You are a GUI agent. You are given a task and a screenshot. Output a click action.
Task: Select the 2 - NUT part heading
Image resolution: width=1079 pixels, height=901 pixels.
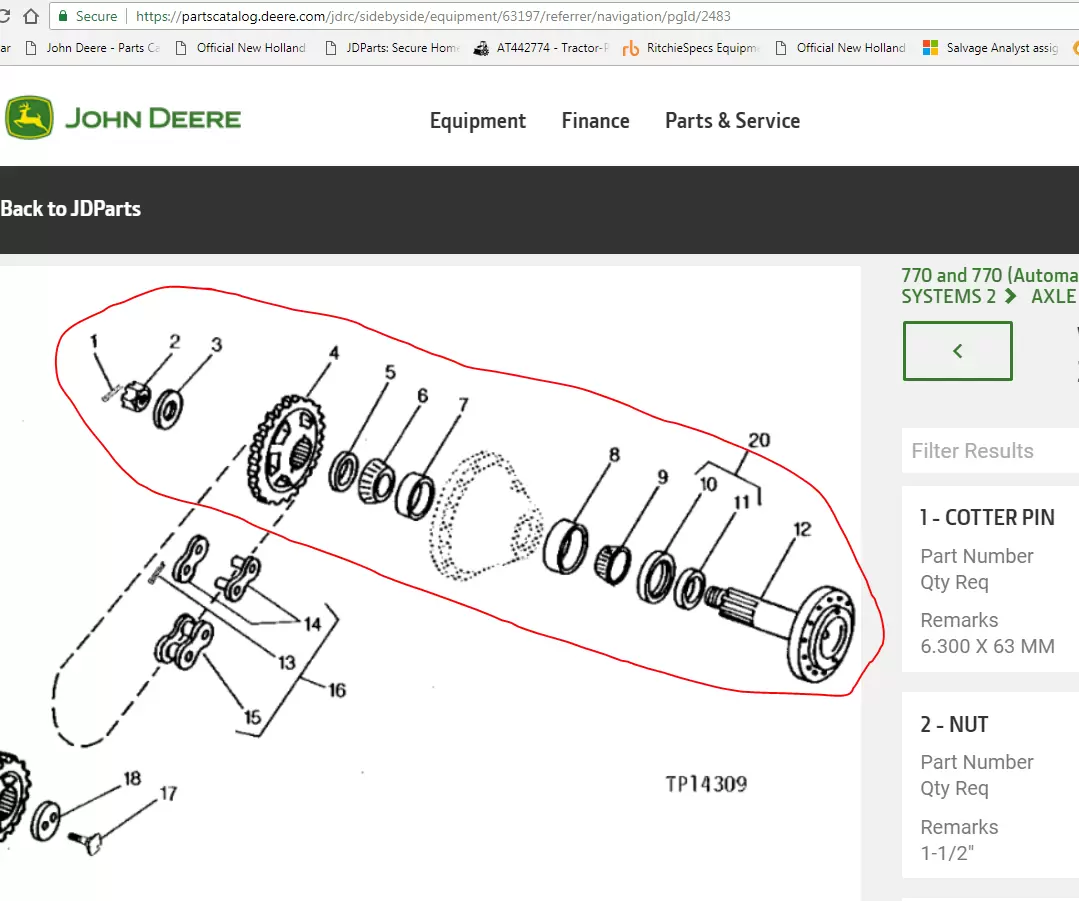pyautogui.click(x=954, y=725)
